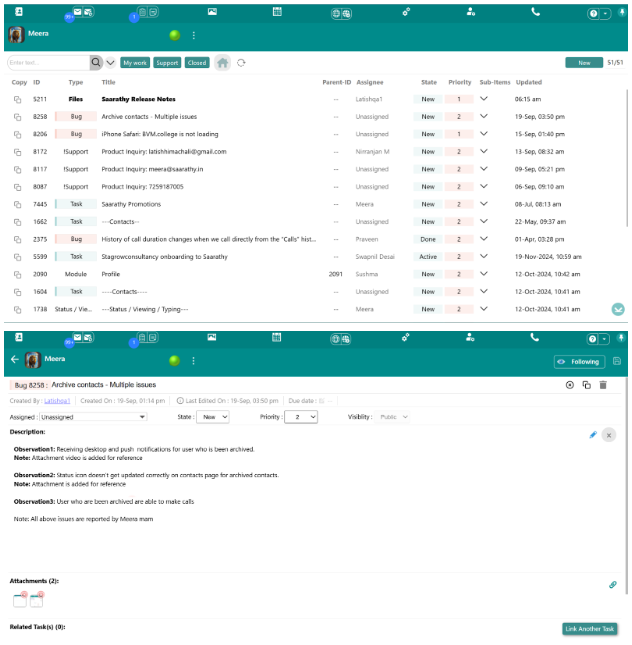Click the home icon in the filter bar
The height and width of the screenshot is (645, 632).
[x=223, y=62]
